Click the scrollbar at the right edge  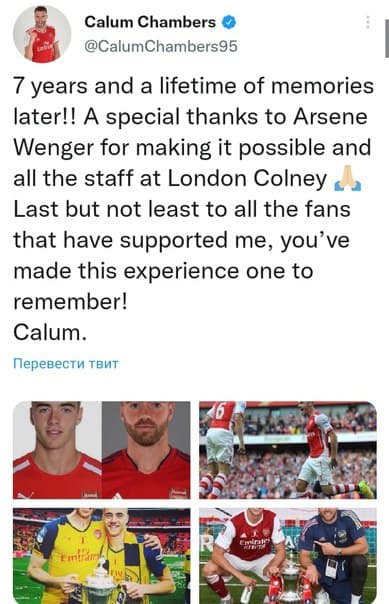[387, 39]
